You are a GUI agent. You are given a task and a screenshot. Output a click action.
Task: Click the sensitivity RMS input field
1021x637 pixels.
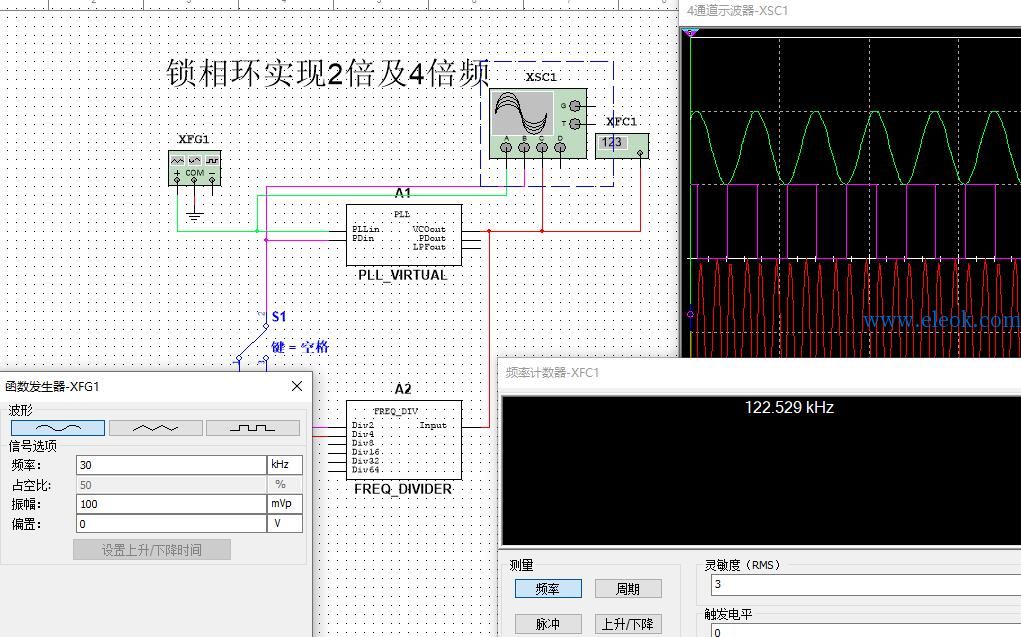[x=866, y=585]
